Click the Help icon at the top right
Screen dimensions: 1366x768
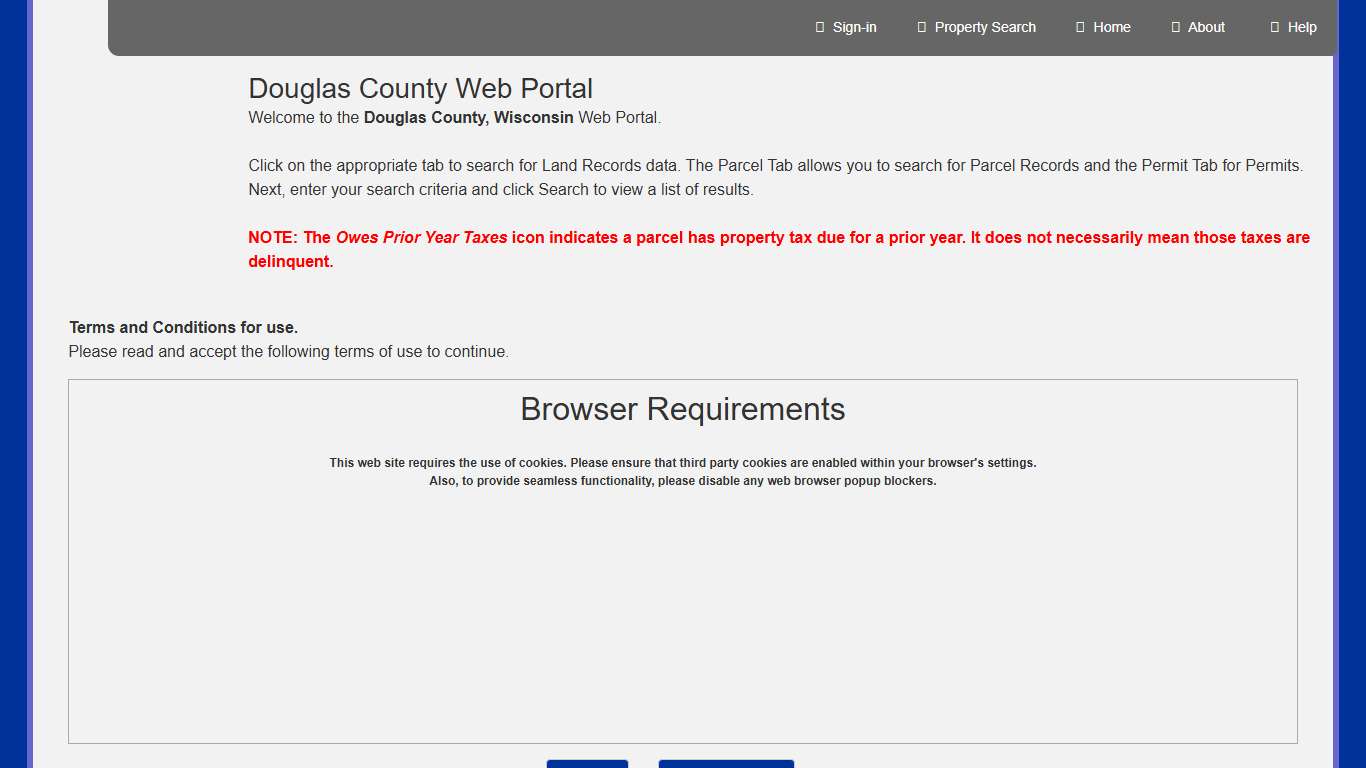1274,27
